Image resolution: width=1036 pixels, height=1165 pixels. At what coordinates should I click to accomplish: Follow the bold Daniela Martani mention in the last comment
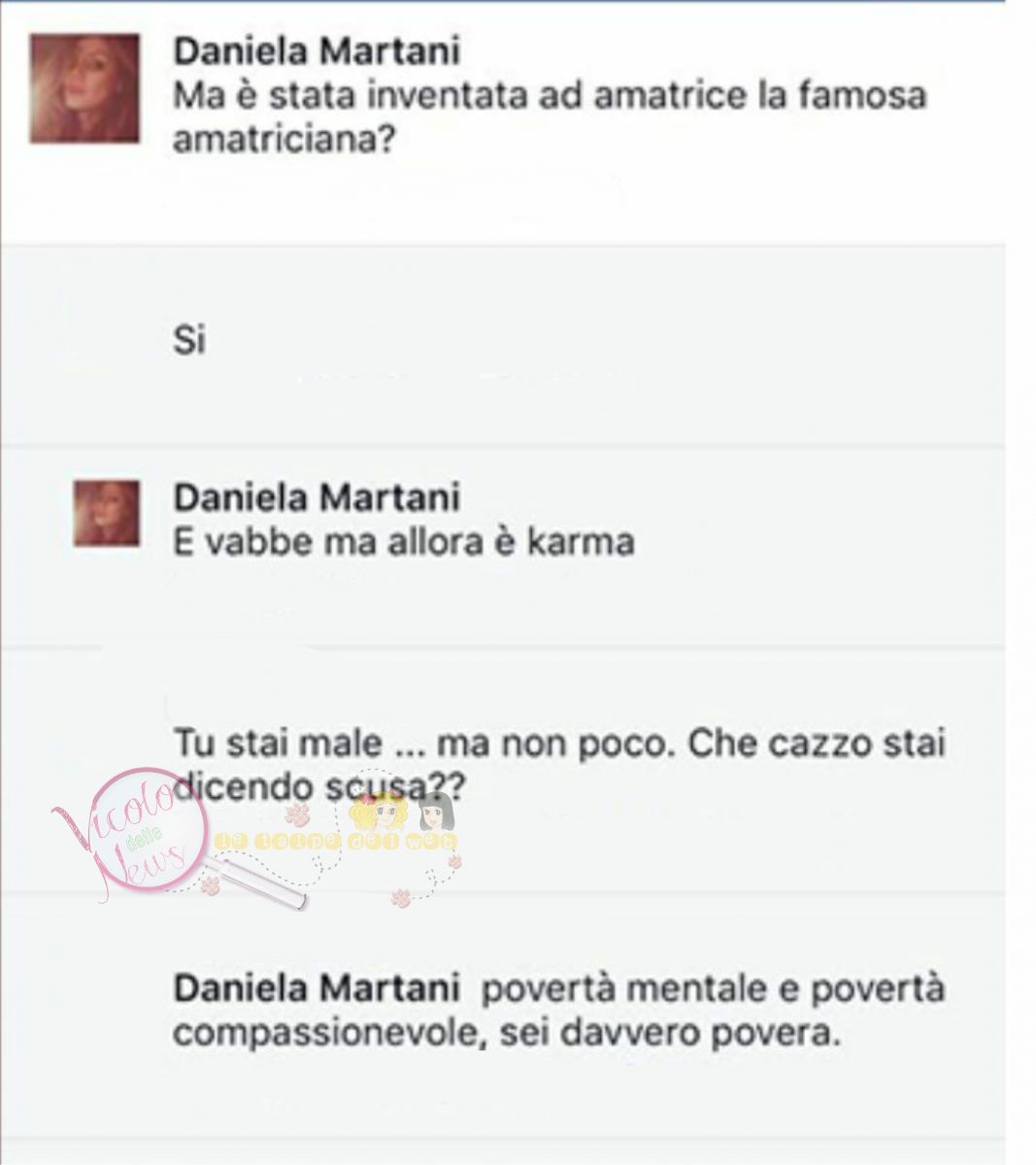317,989
